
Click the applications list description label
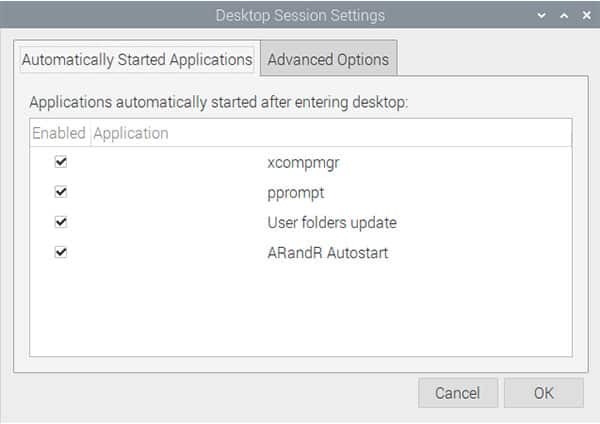point(219,102)
